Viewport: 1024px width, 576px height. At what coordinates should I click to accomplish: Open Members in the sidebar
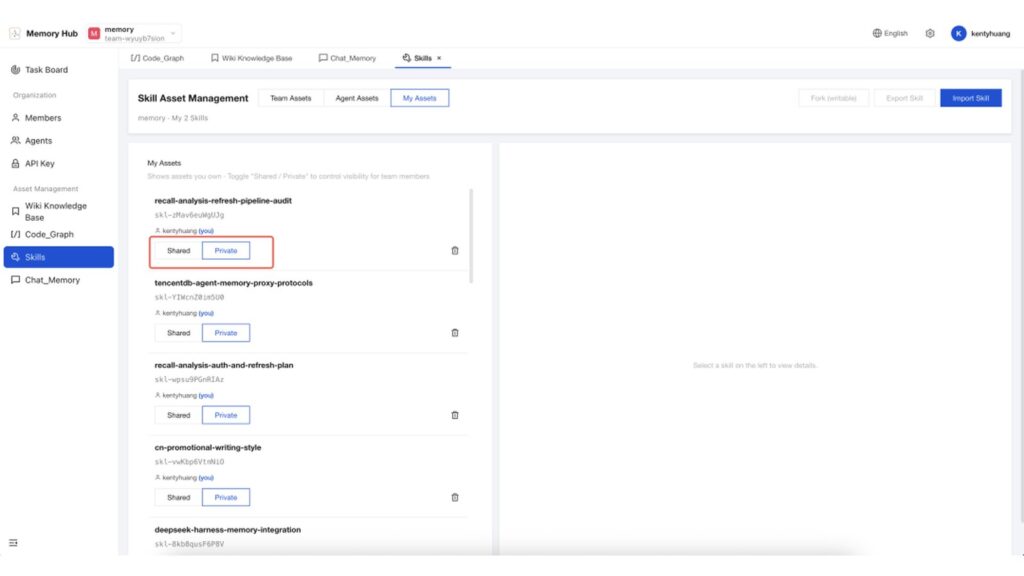point(59,118)
